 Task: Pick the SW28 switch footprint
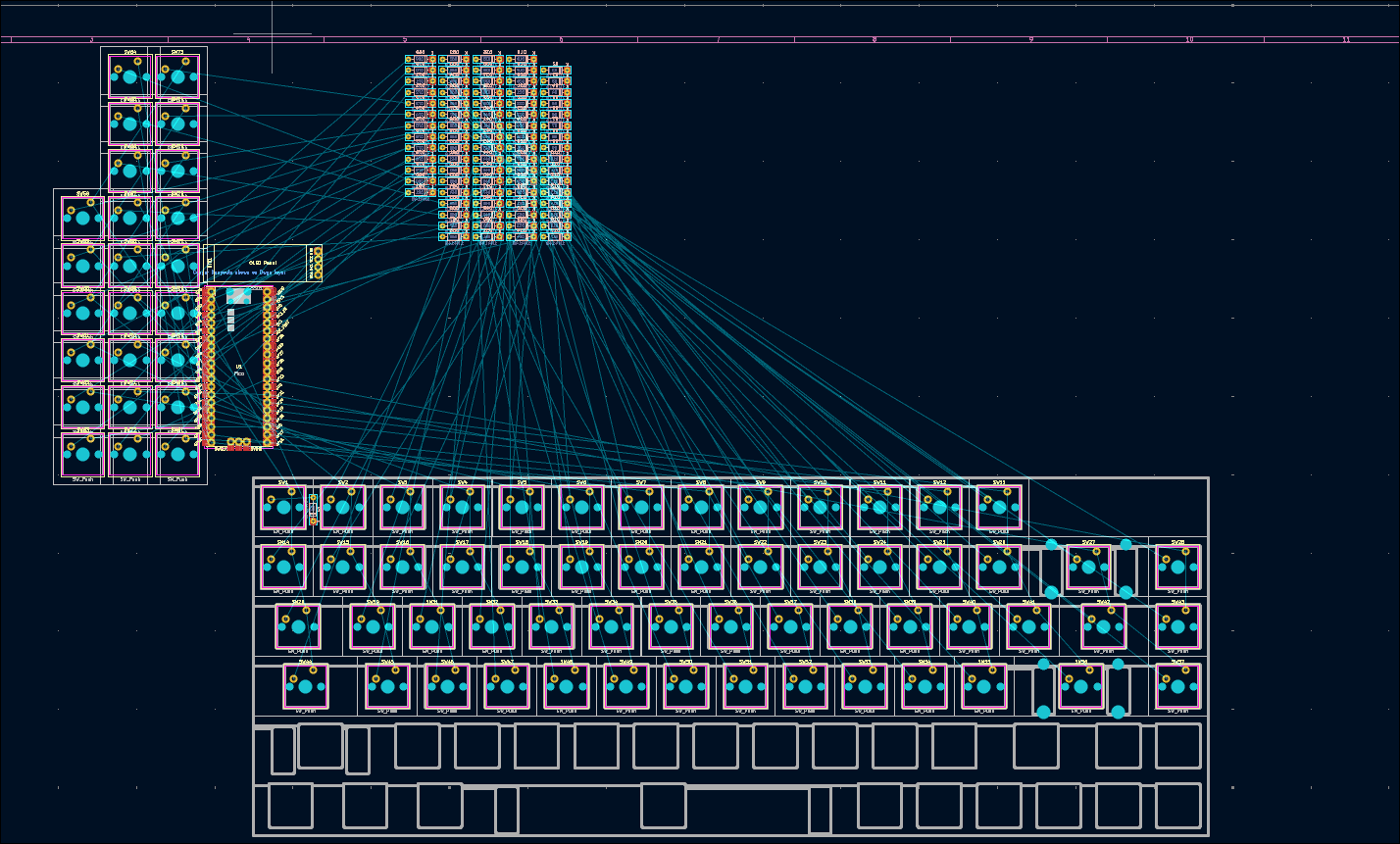coord(1177,568)
